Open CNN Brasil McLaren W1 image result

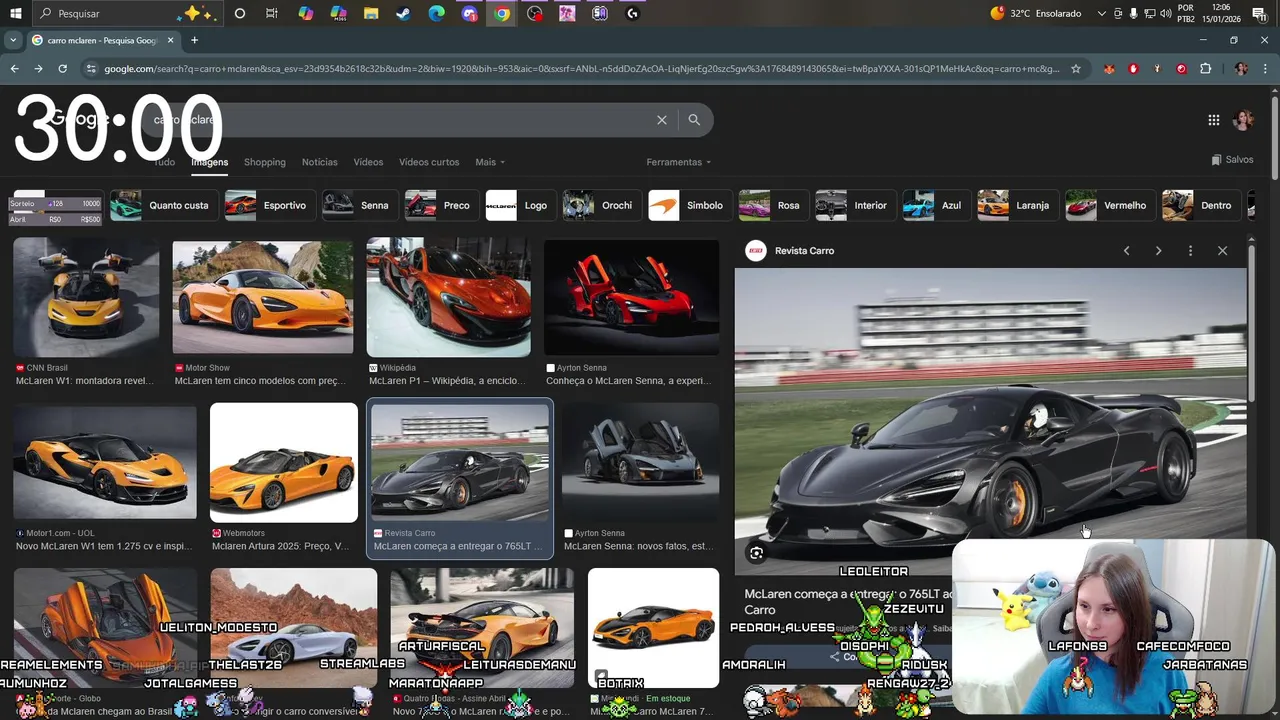click(x=86, y=297)
